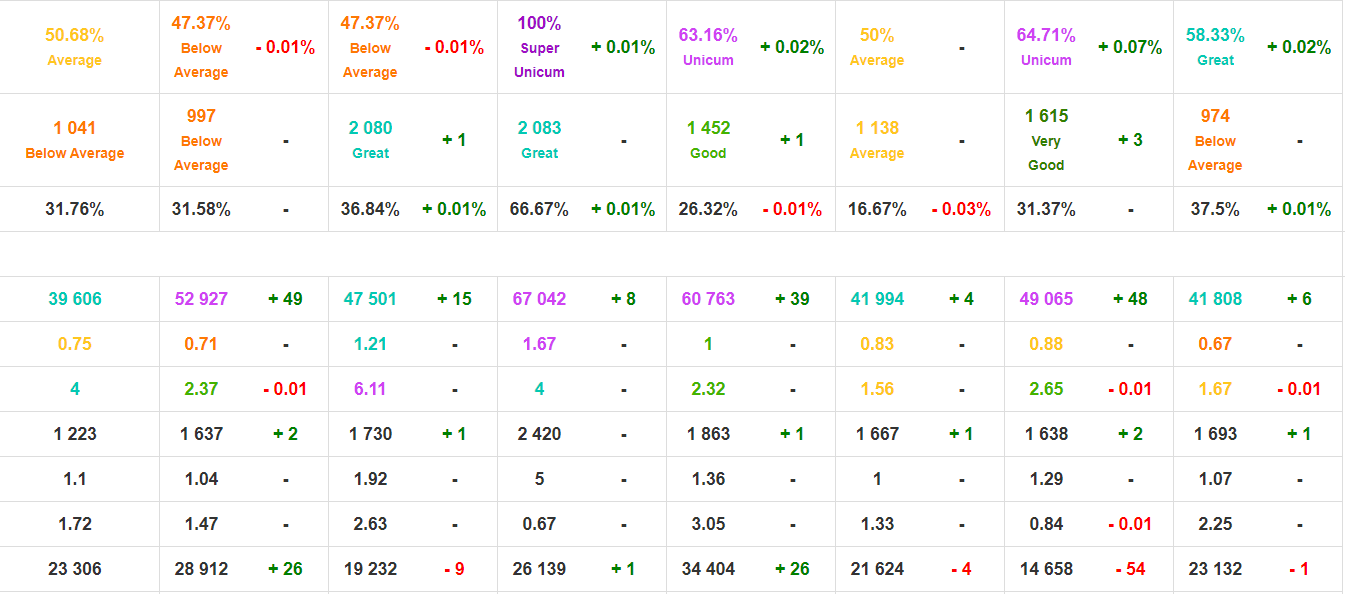
Task: Select the 58.33% Great cell
Action: (1215, 47)
